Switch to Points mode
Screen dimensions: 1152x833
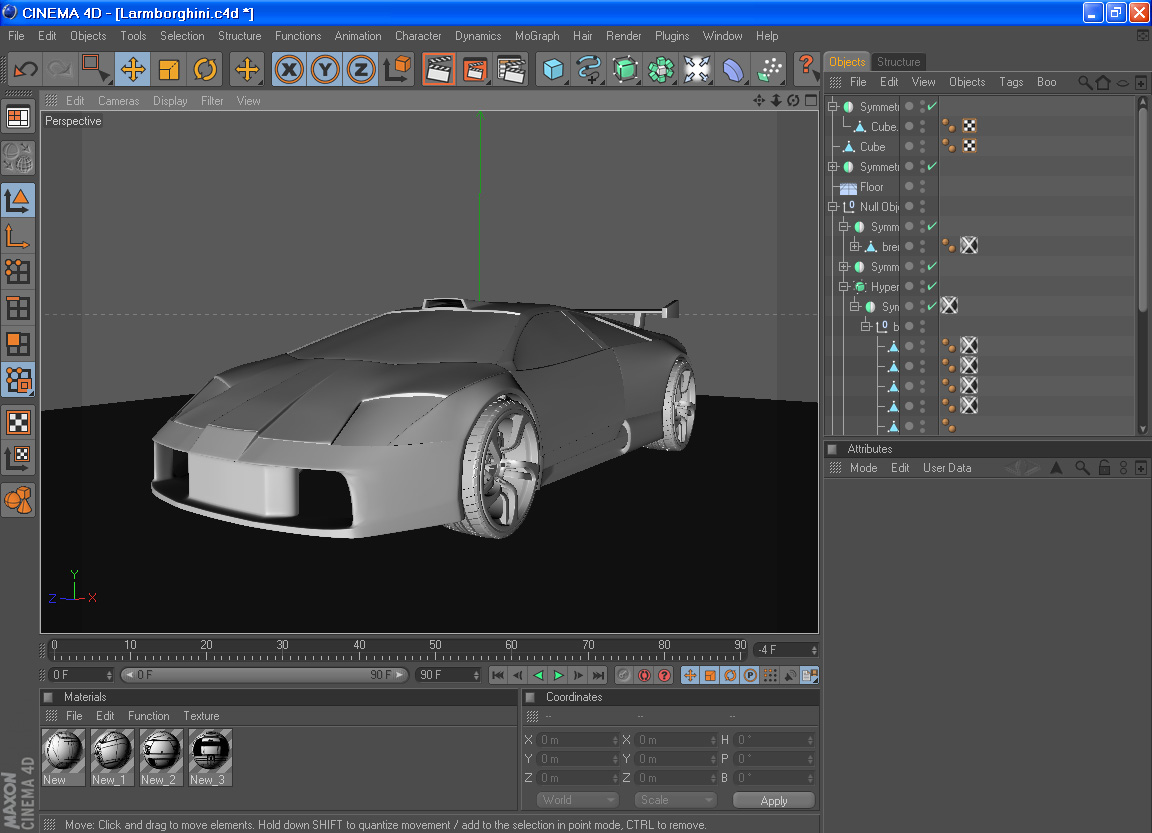[18, 272]
